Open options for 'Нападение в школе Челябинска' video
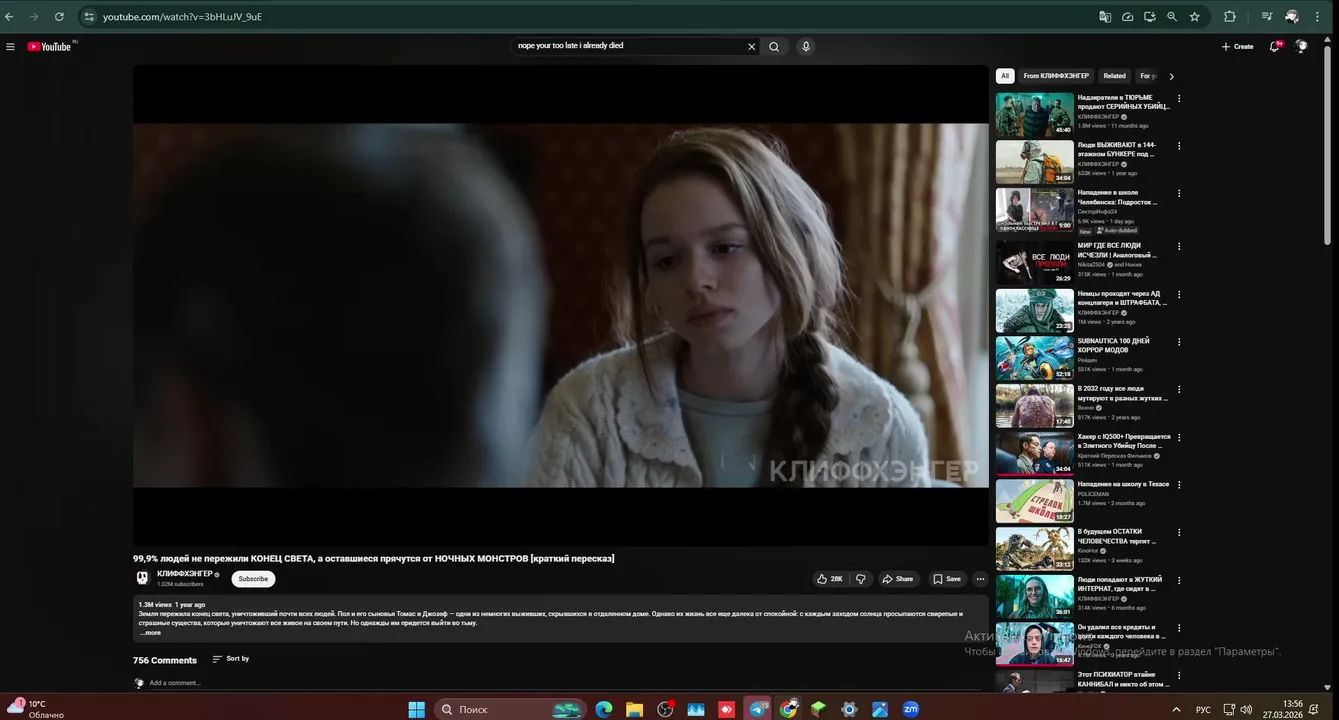 click(x=1179, y=194)
